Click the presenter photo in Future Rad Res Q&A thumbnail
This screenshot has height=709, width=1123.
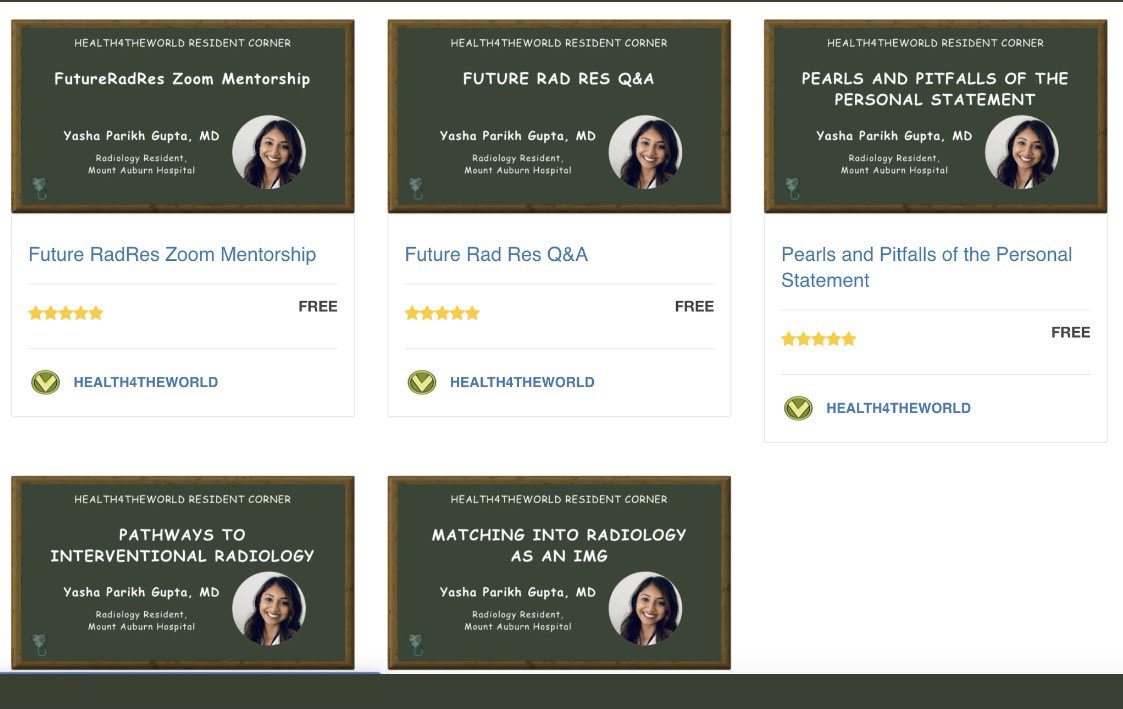pyautogui.click(x=645, y=152)
